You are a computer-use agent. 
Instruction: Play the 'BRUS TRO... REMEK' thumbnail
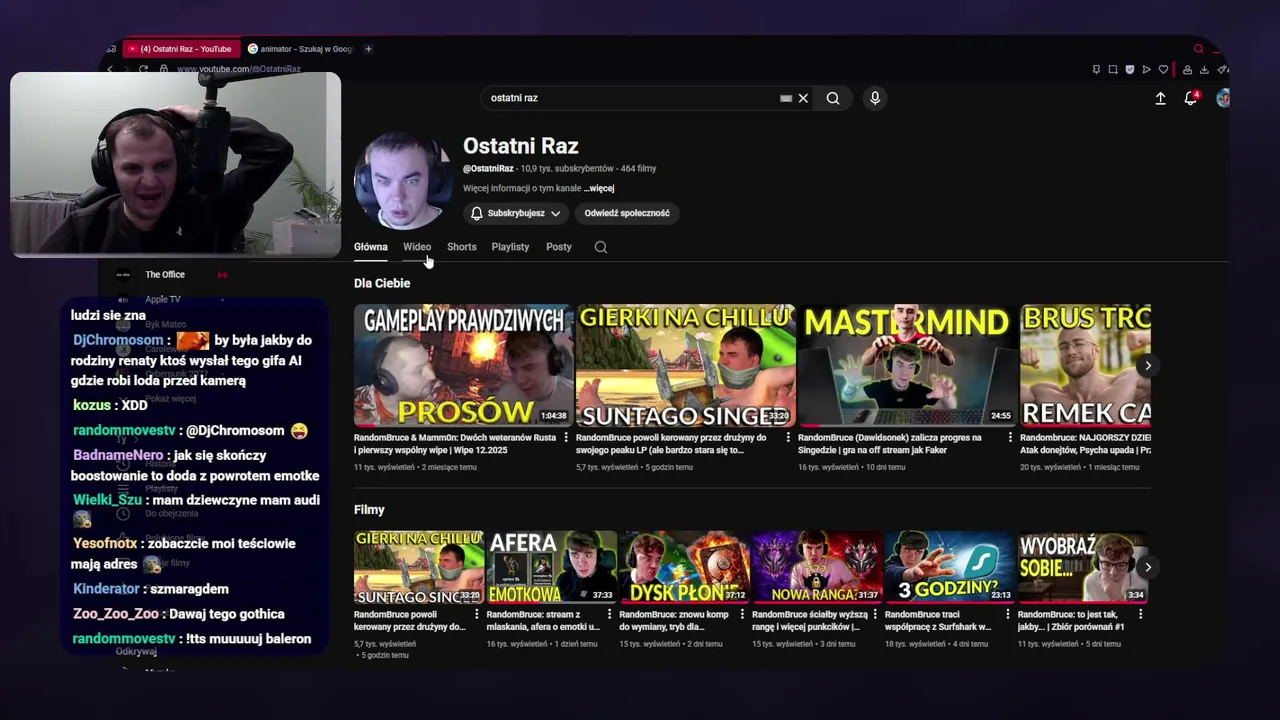click(1085, 366)
